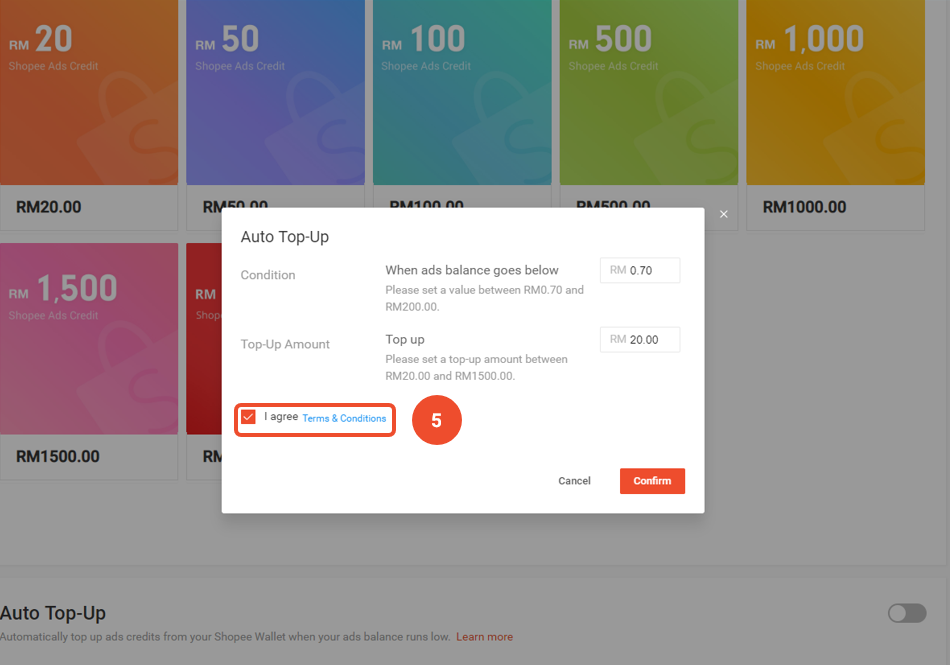Open the Terms & Conditions link
950x665 pixels.
point(344,418)
